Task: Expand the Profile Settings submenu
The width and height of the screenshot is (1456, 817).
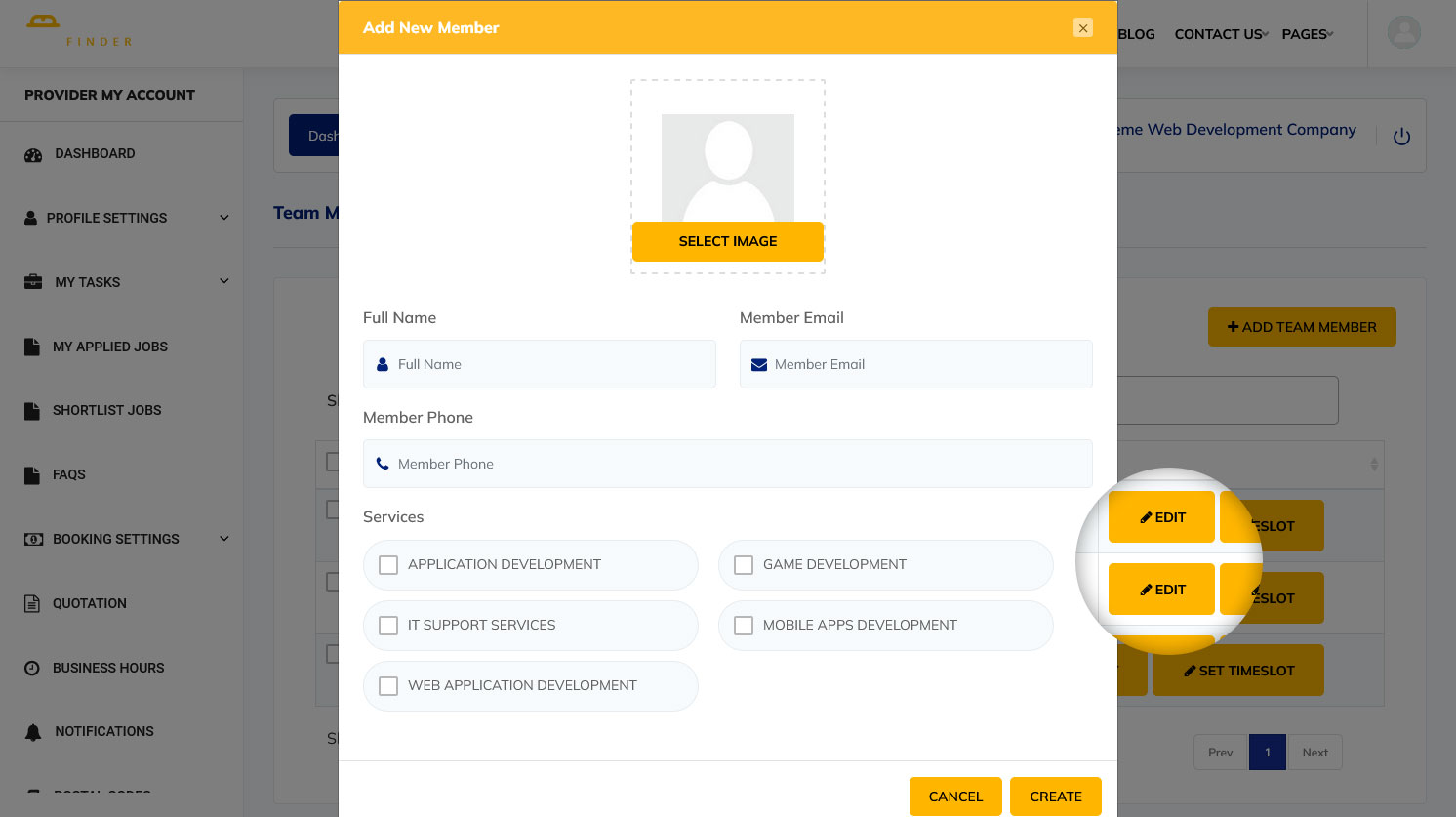Action: pos(223,218)
